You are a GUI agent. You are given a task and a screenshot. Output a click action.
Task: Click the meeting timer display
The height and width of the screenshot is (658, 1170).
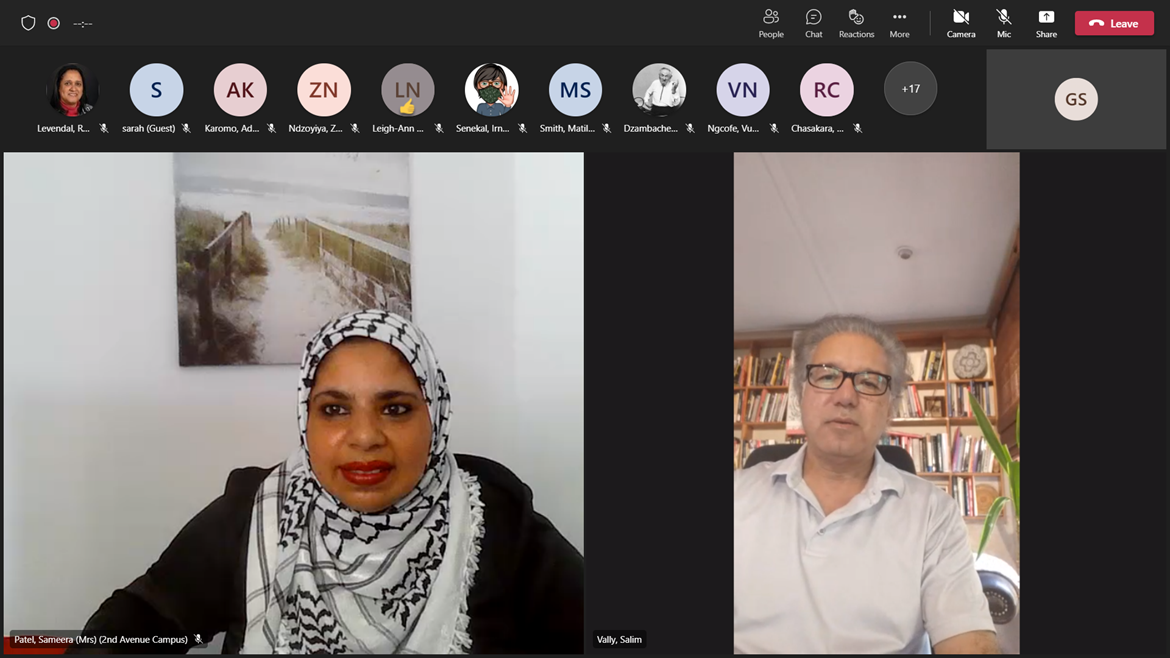[x=83, y=24]
